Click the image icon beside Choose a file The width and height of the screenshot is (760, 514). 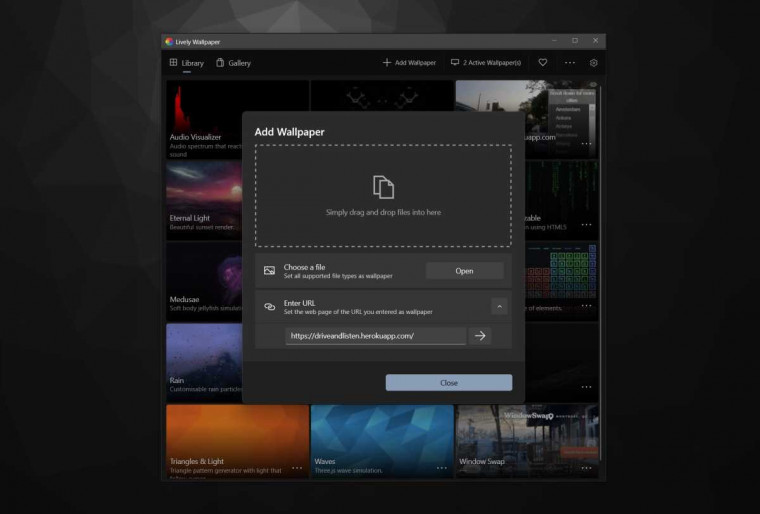point(269,271)
